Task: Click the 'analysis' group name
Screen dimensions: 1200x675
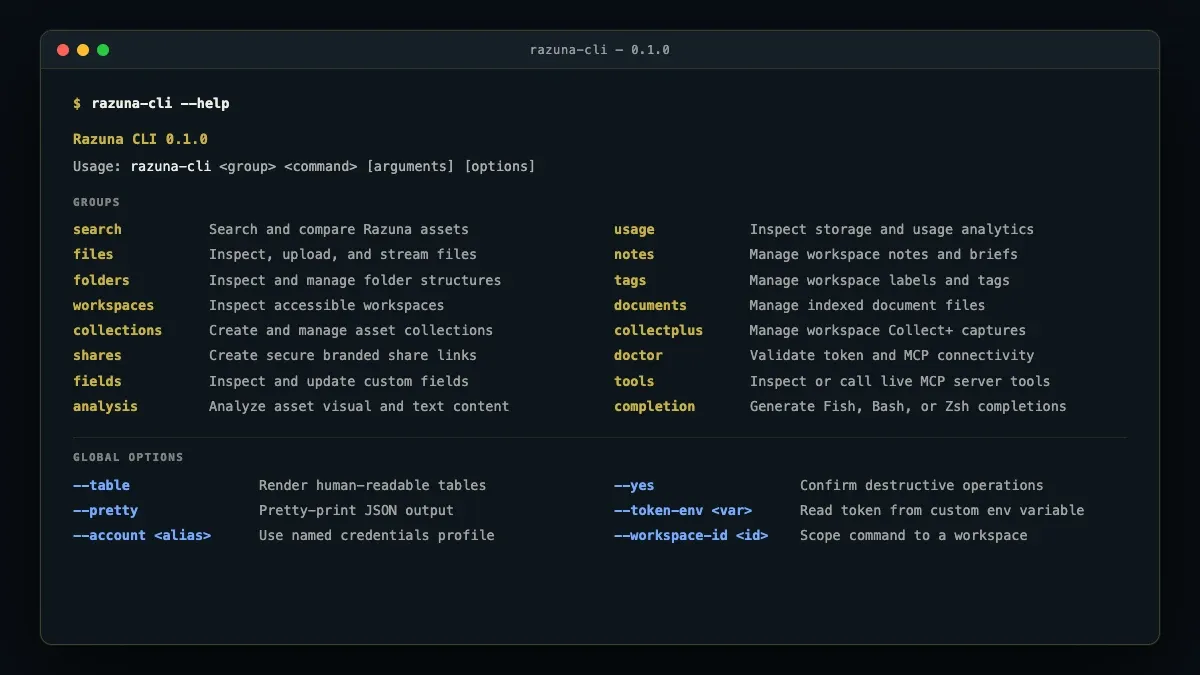Action: 105,406
